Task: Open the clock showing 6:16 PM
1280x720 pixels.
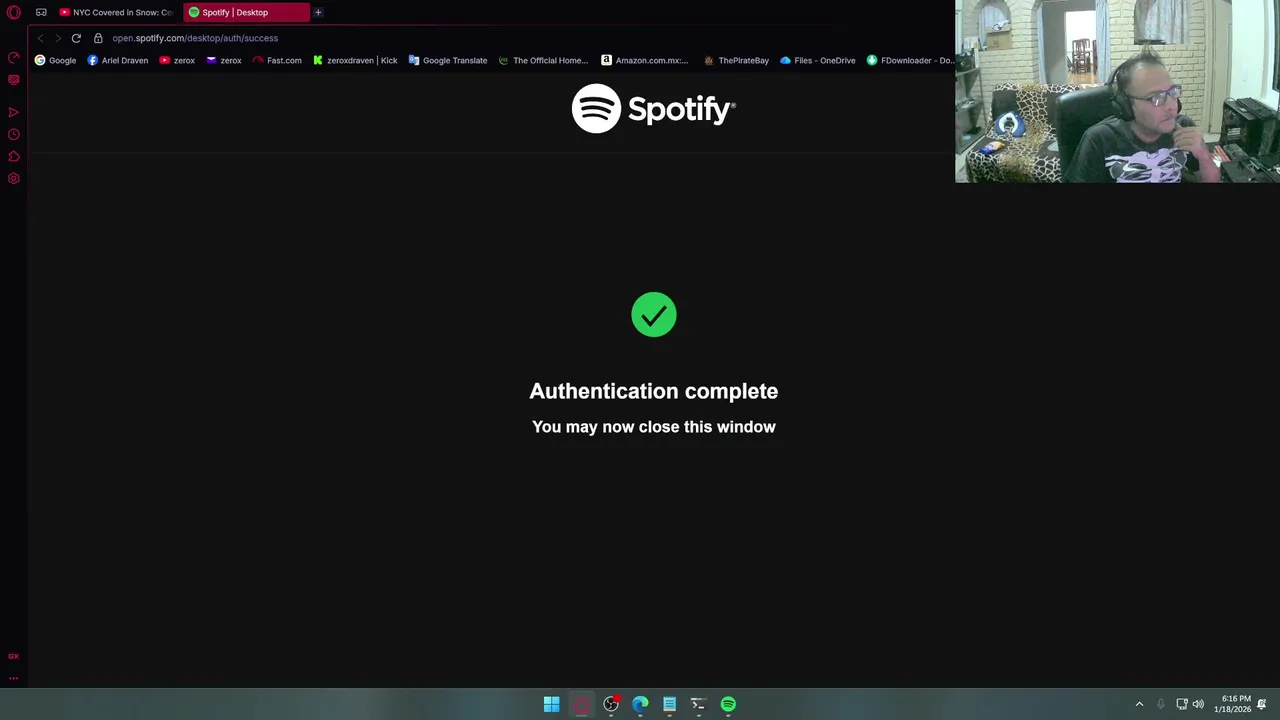Action: coord(1232,704)
